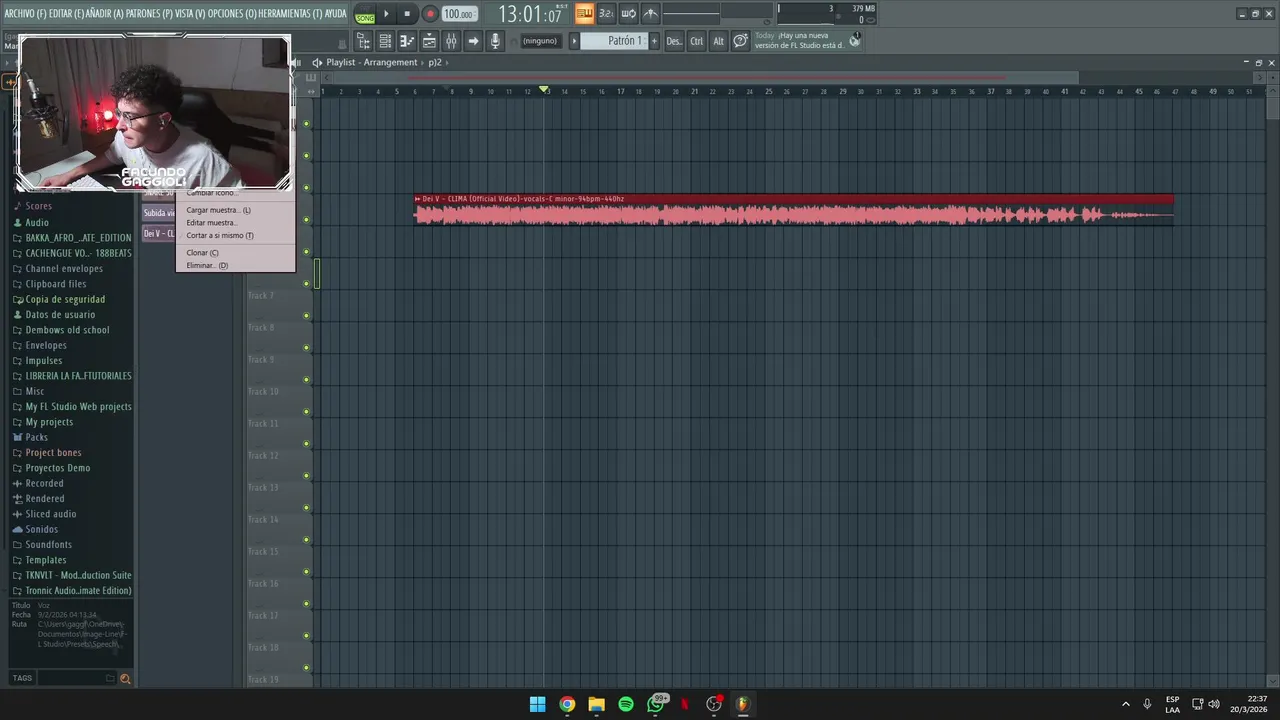Open WhatsApp from the taskbar
The image size is (1280, 720).
pos(656,704)
